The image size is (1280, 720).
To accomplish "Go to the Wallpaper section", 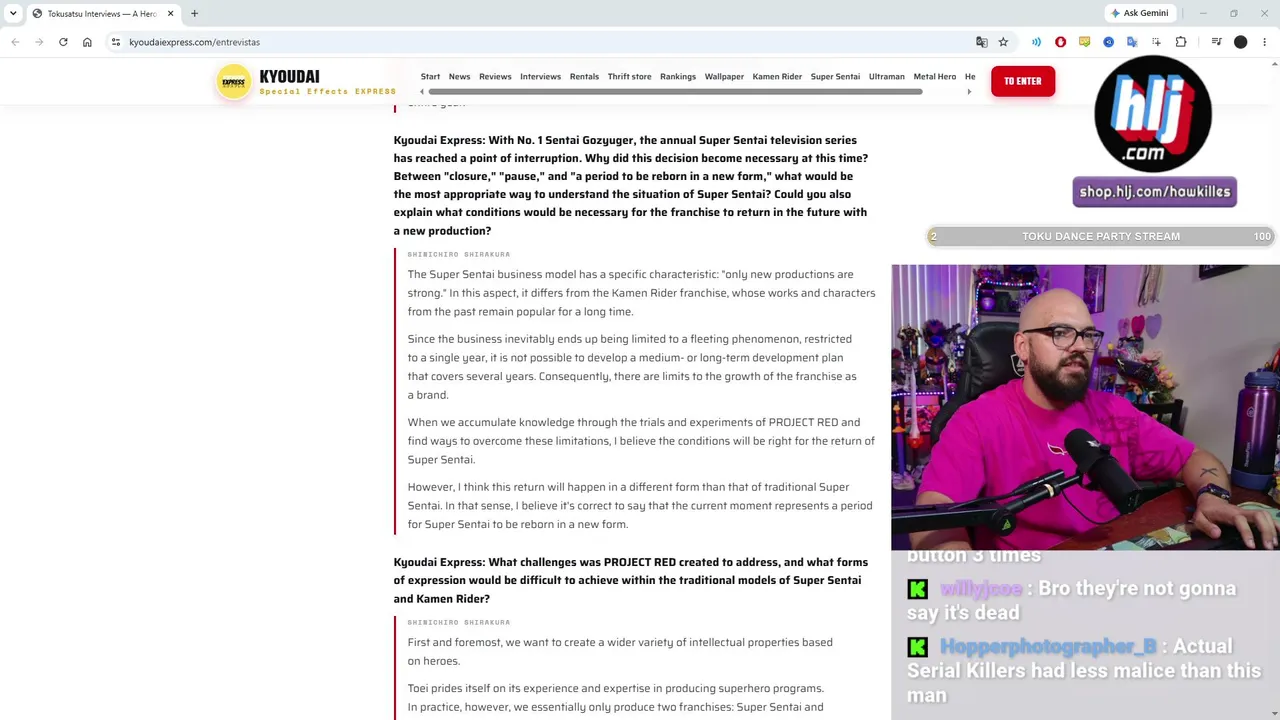I will point(724,76).
